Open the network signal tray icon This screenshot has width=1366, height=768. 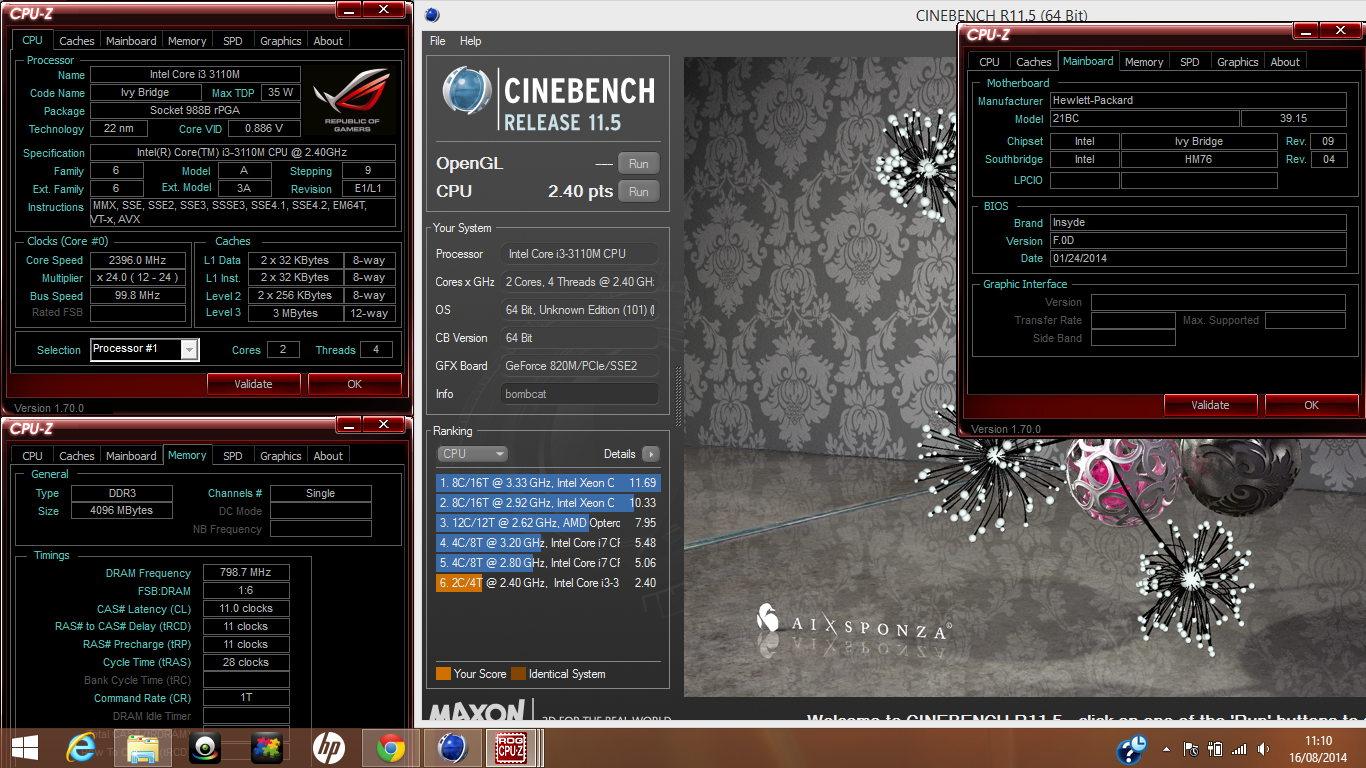(1240, 748)
